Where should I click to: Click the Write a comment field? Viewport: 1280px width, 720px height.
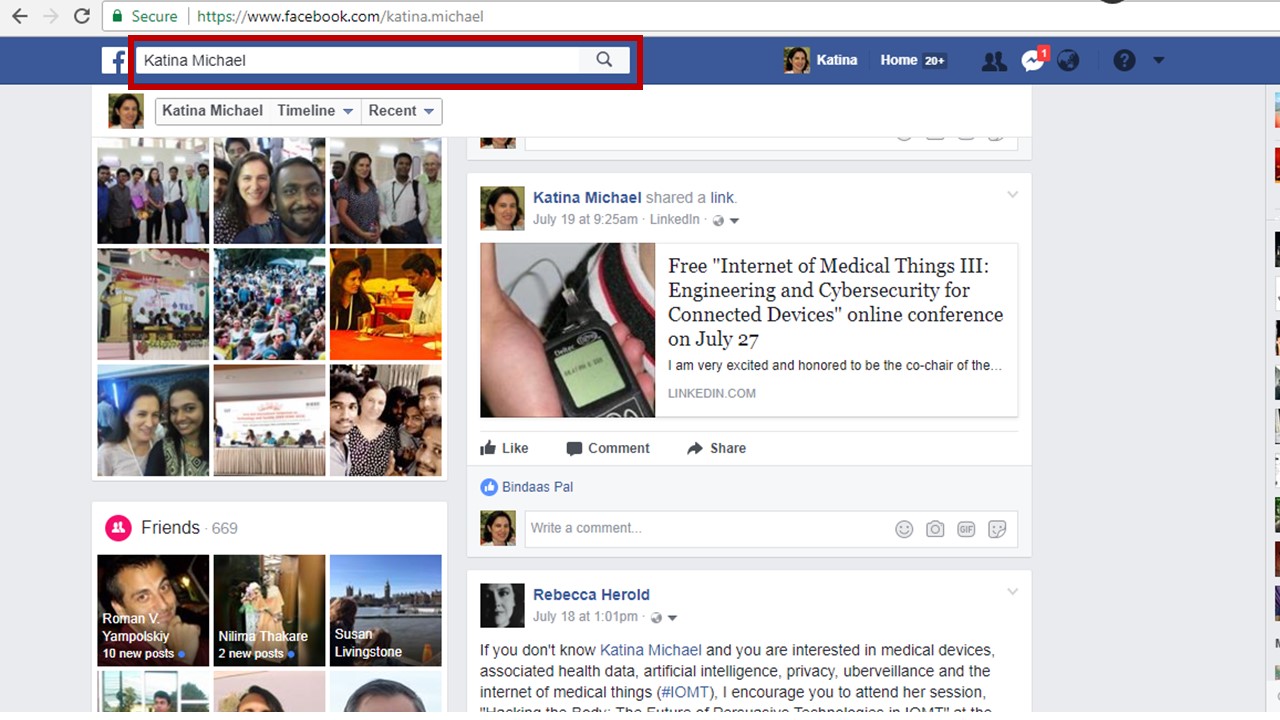point(710,528)
